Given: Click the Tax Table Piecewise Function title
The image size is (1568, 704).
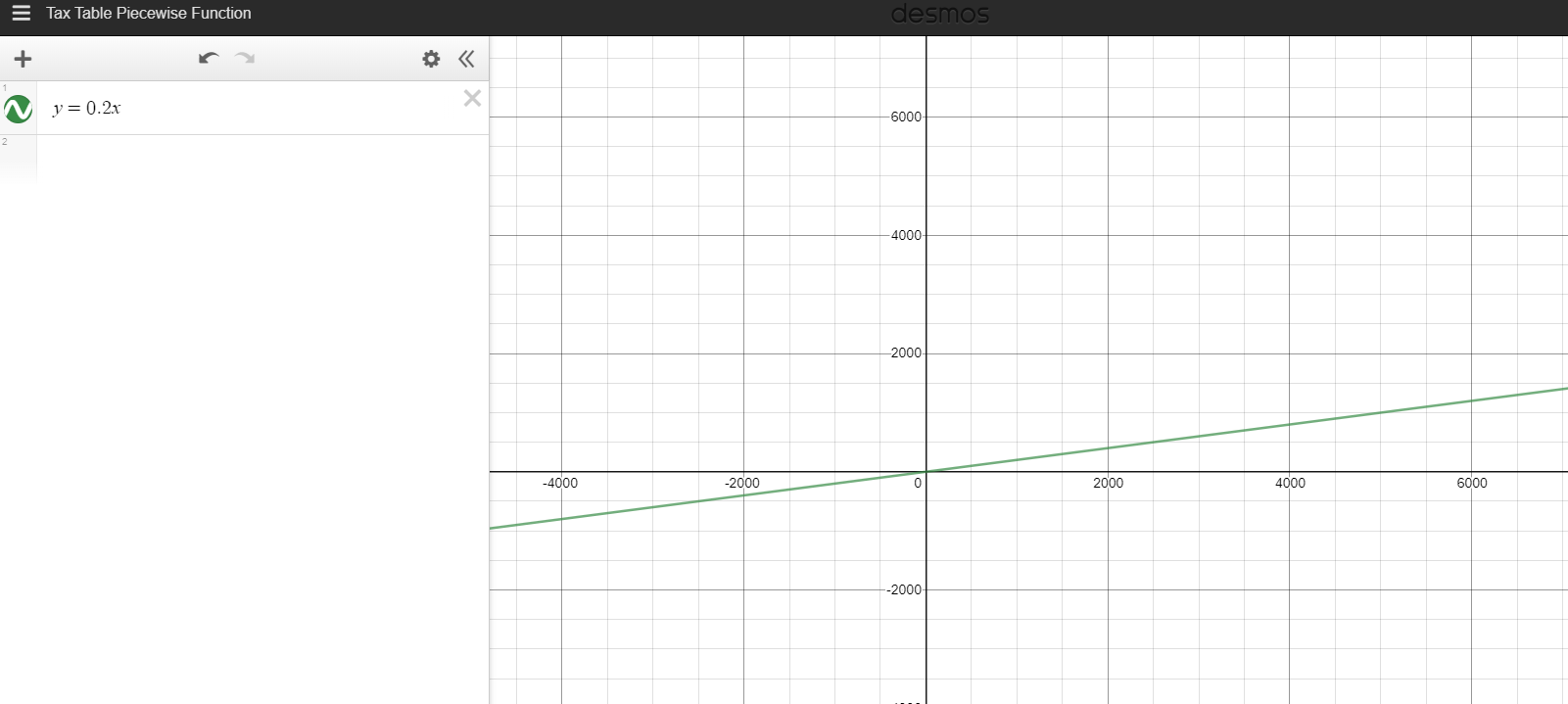Looking at the screenshot, I should [149, 14].
